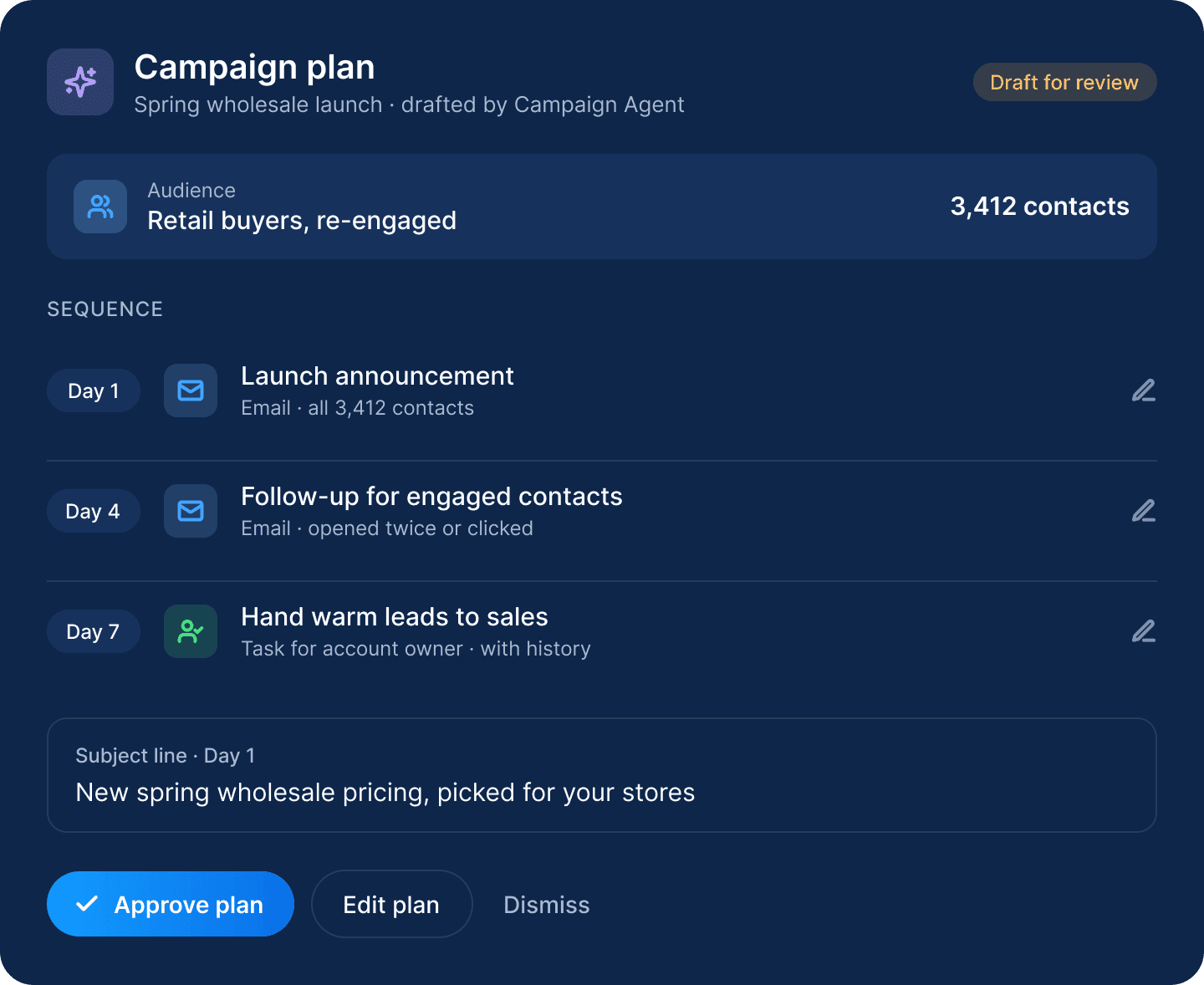Select 'Follow-up for engaged contacts' title
This screenshot has width=1204, height=985.
coord(431,497)
